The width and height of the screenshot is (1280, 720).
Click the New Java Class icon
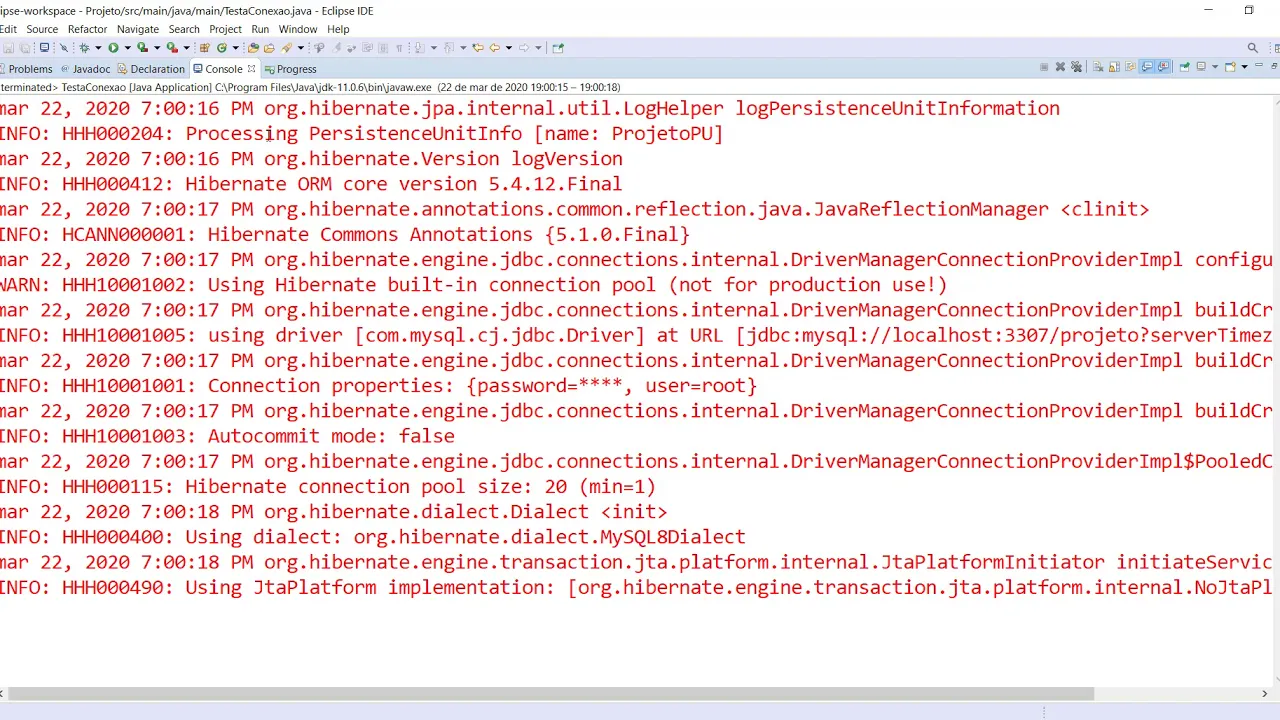point(222,47)
